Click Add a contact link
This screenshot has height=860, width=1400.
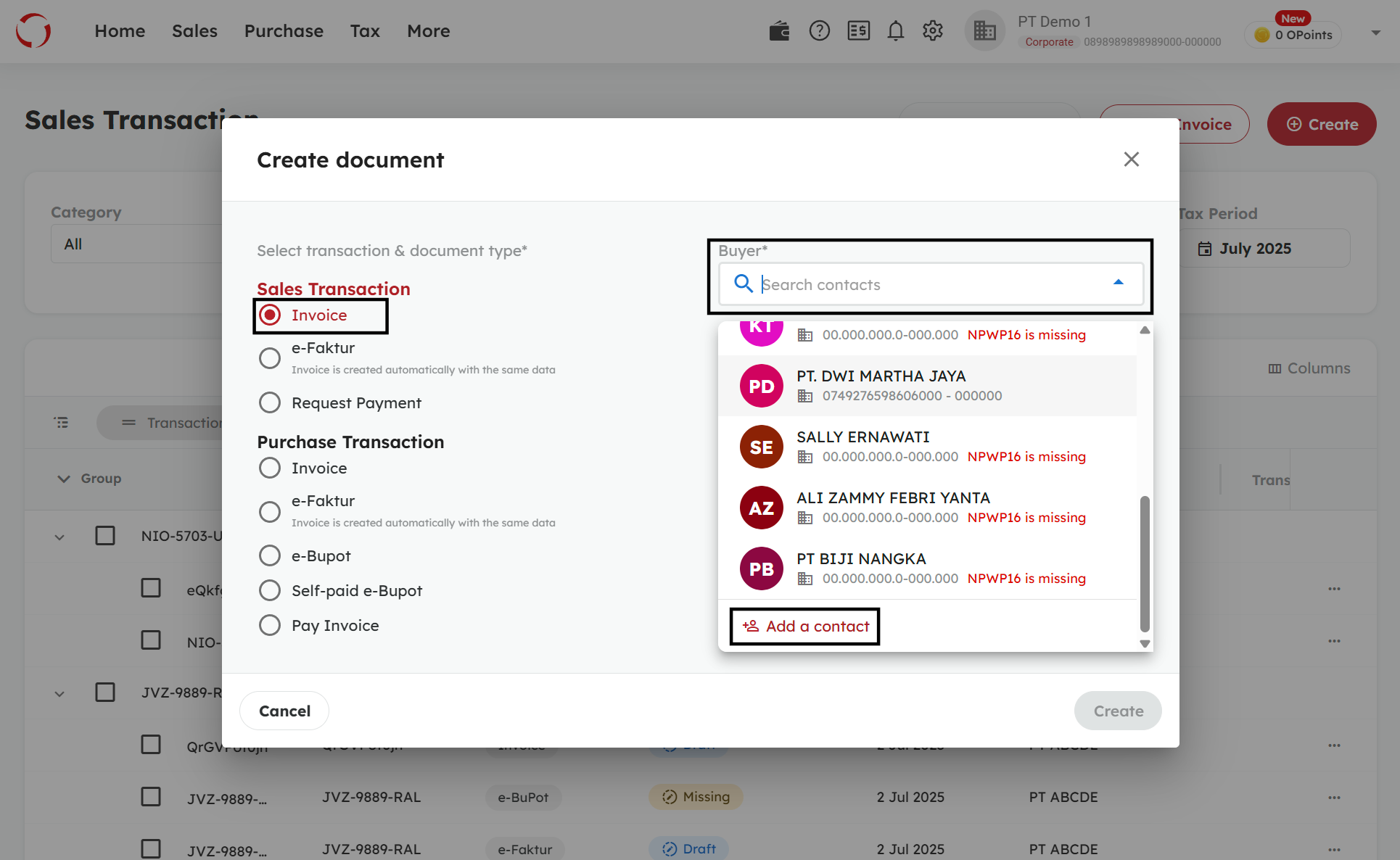pyautogui.click(x=805, y=626)
